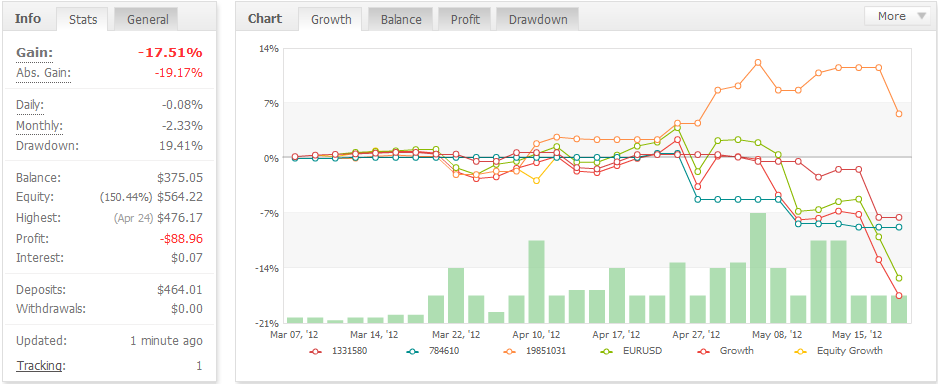Click the -$88.96 profit value
Image resolution: width=938 pixels, height=384 pixels.
tap(181, 239)
